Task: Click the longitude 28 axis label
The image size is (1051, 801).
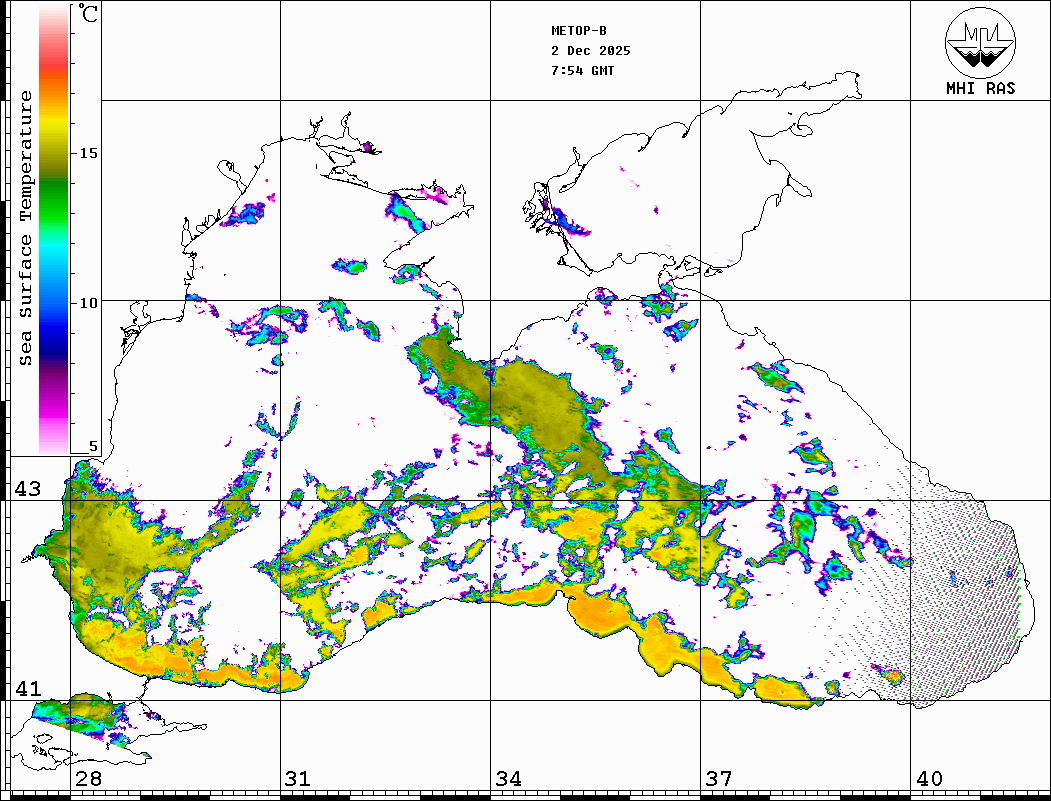Action: click(88, 779)
